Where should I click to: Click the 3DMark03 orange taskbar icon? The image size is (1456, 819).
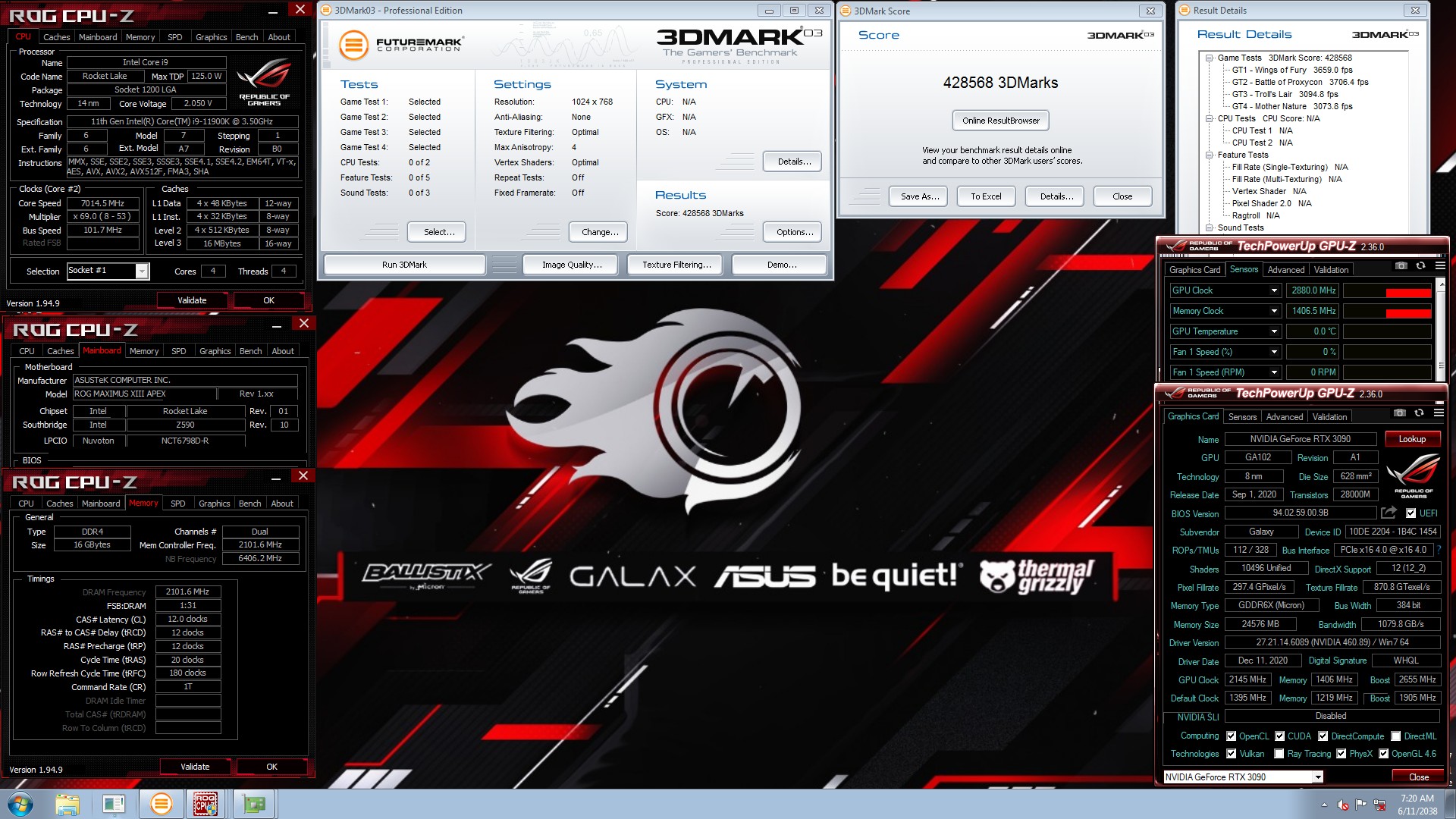pos(161,804)
